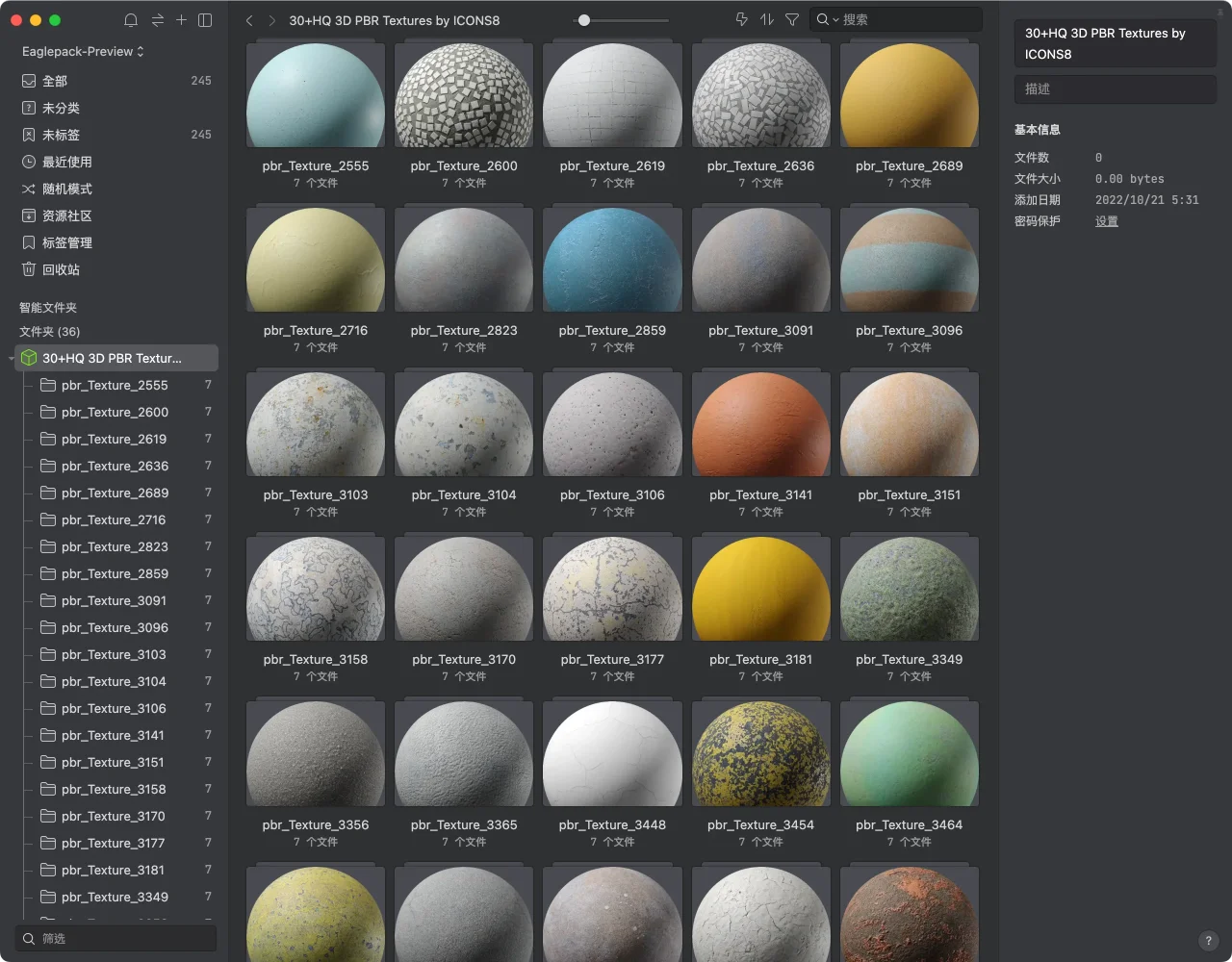Toggle the sidebar layout icon
The width and height of the screenshot is (1232, 962).
pyautogui.click(x=205, y=20)
